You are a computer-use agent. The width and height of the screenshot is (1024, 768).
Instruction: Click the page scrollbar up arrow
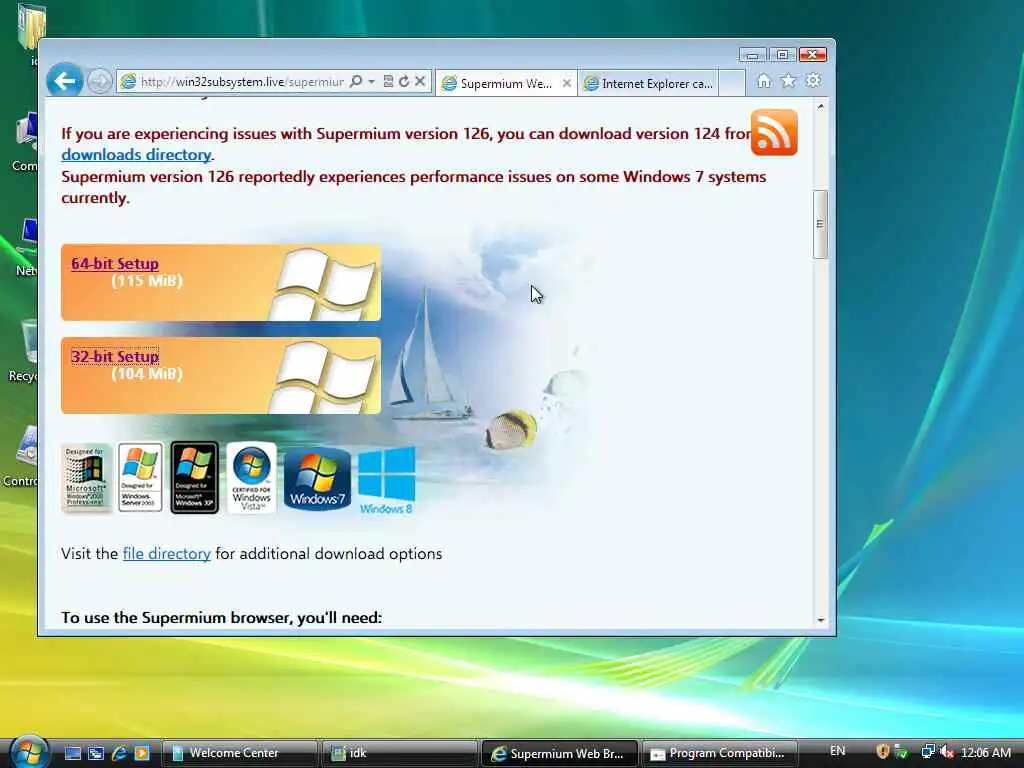tap(821, 106)
